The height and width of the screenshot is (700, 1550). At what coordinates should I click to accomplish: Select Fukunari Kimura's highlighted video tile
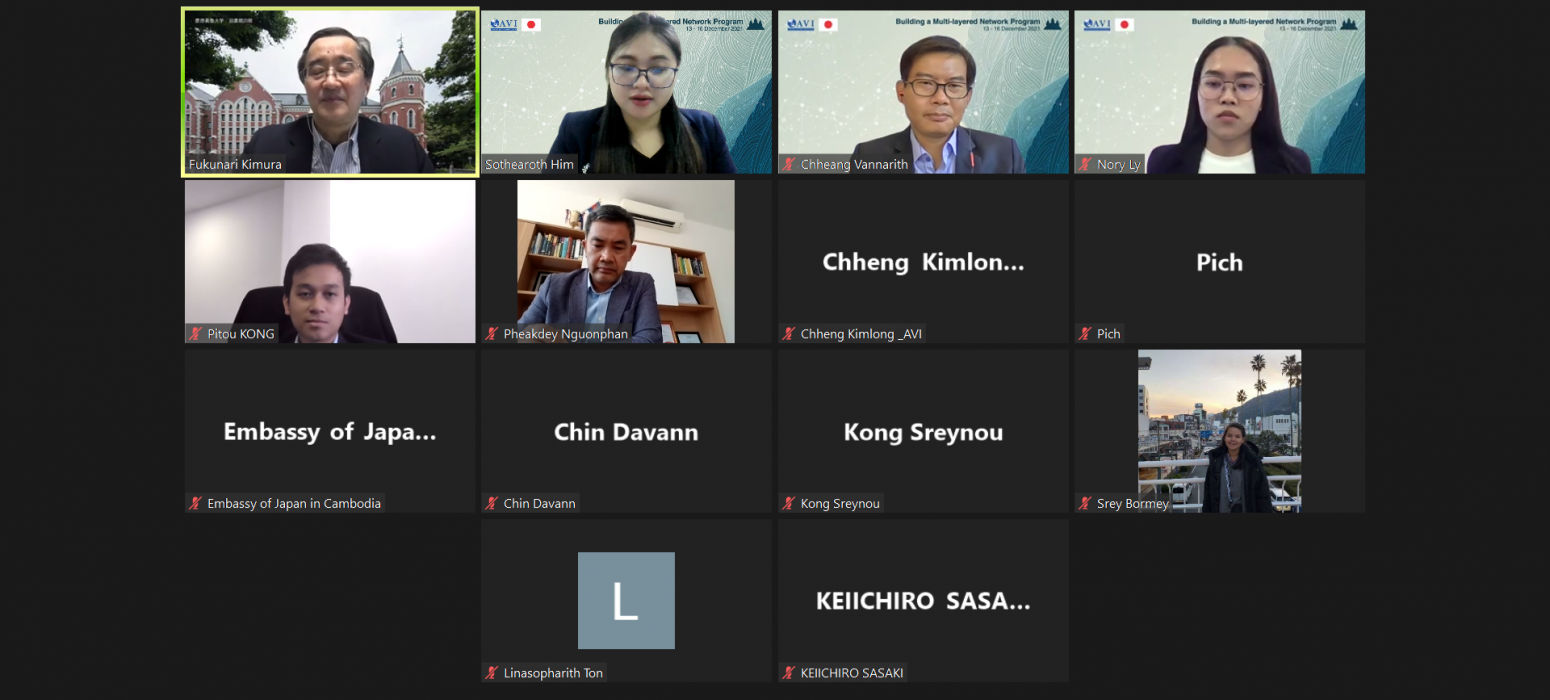click(330, 92)
